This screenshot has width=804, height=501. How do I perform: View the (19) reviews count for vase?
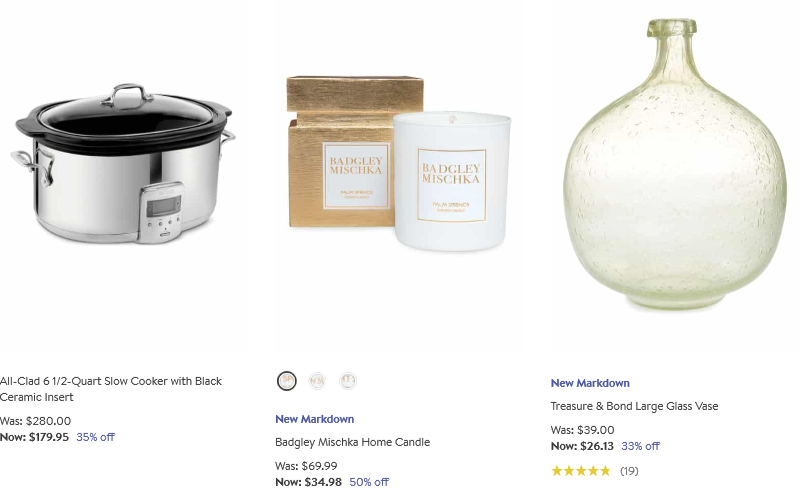[x=629, y=471]
